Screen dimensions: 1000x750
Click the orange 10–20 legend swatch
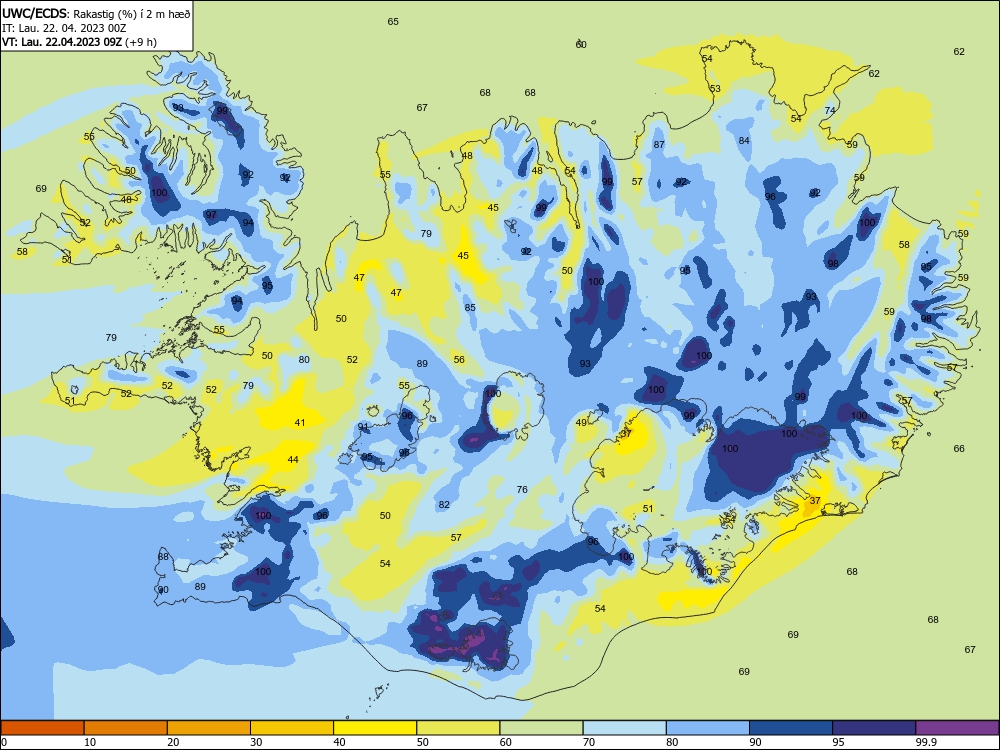[x=126, y=728]
